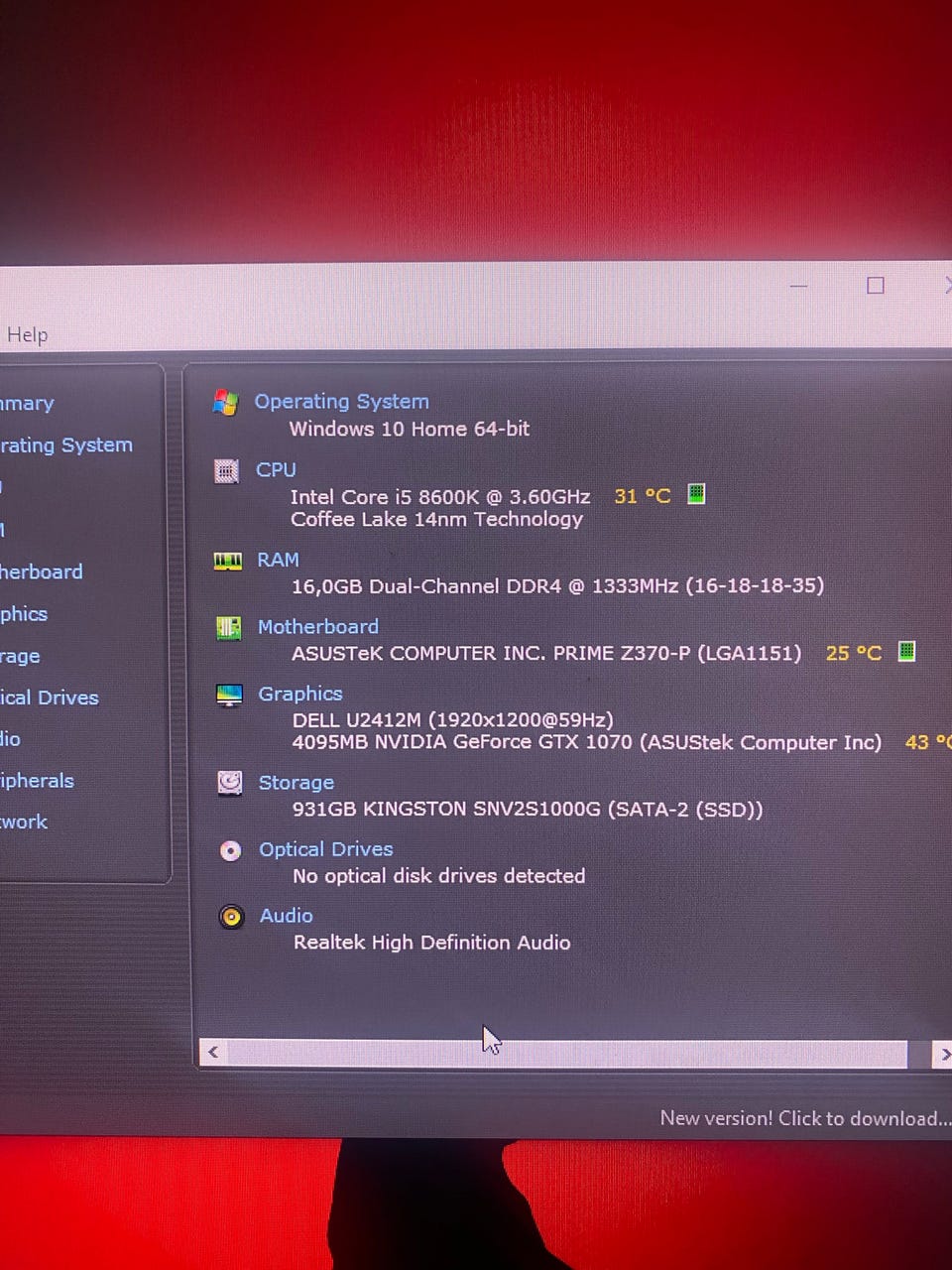Click the horizontal scrollbar right arrow
This screenshot has height=1270, width=952.
942,1054
